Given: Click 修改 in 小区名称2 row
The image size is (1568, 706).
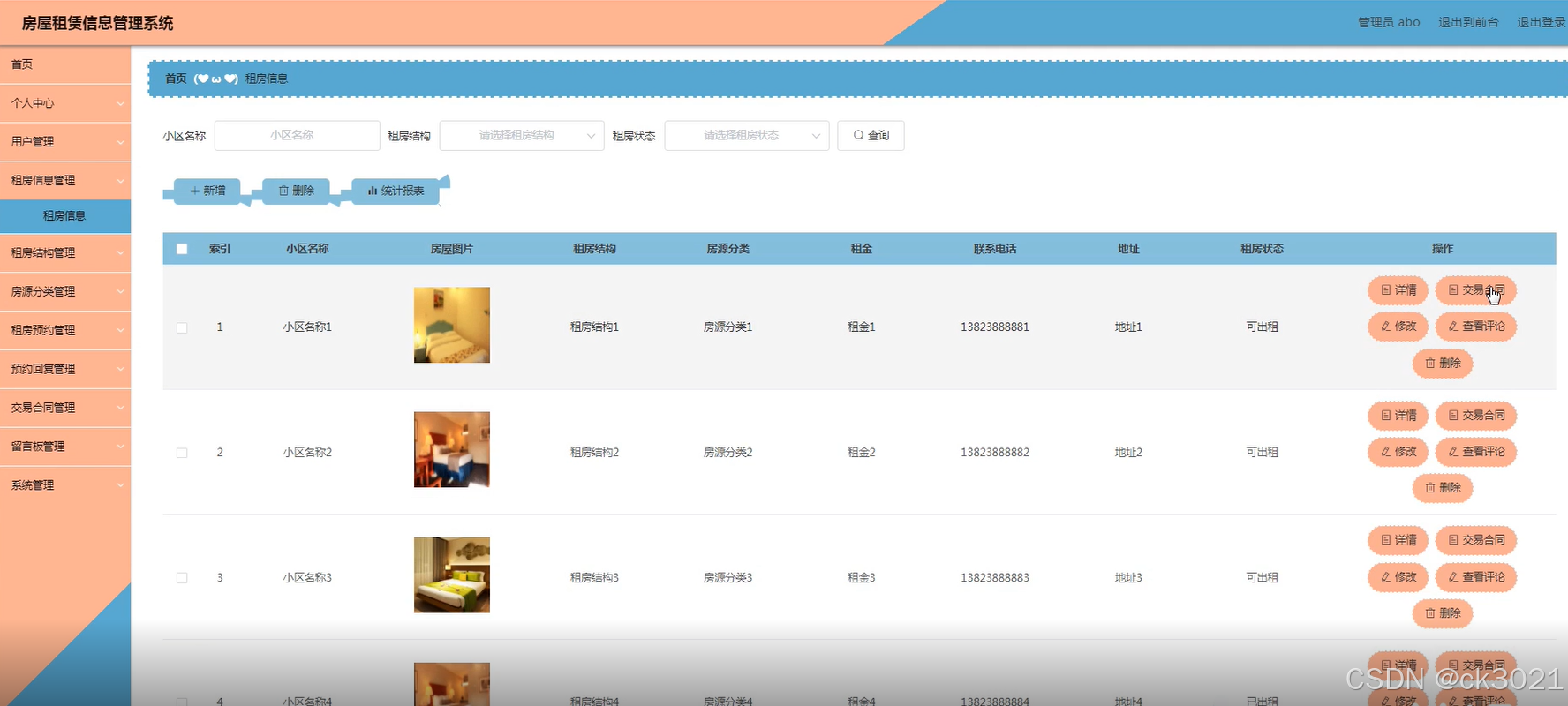Looking at the screenshot, I should point(1398,452).
